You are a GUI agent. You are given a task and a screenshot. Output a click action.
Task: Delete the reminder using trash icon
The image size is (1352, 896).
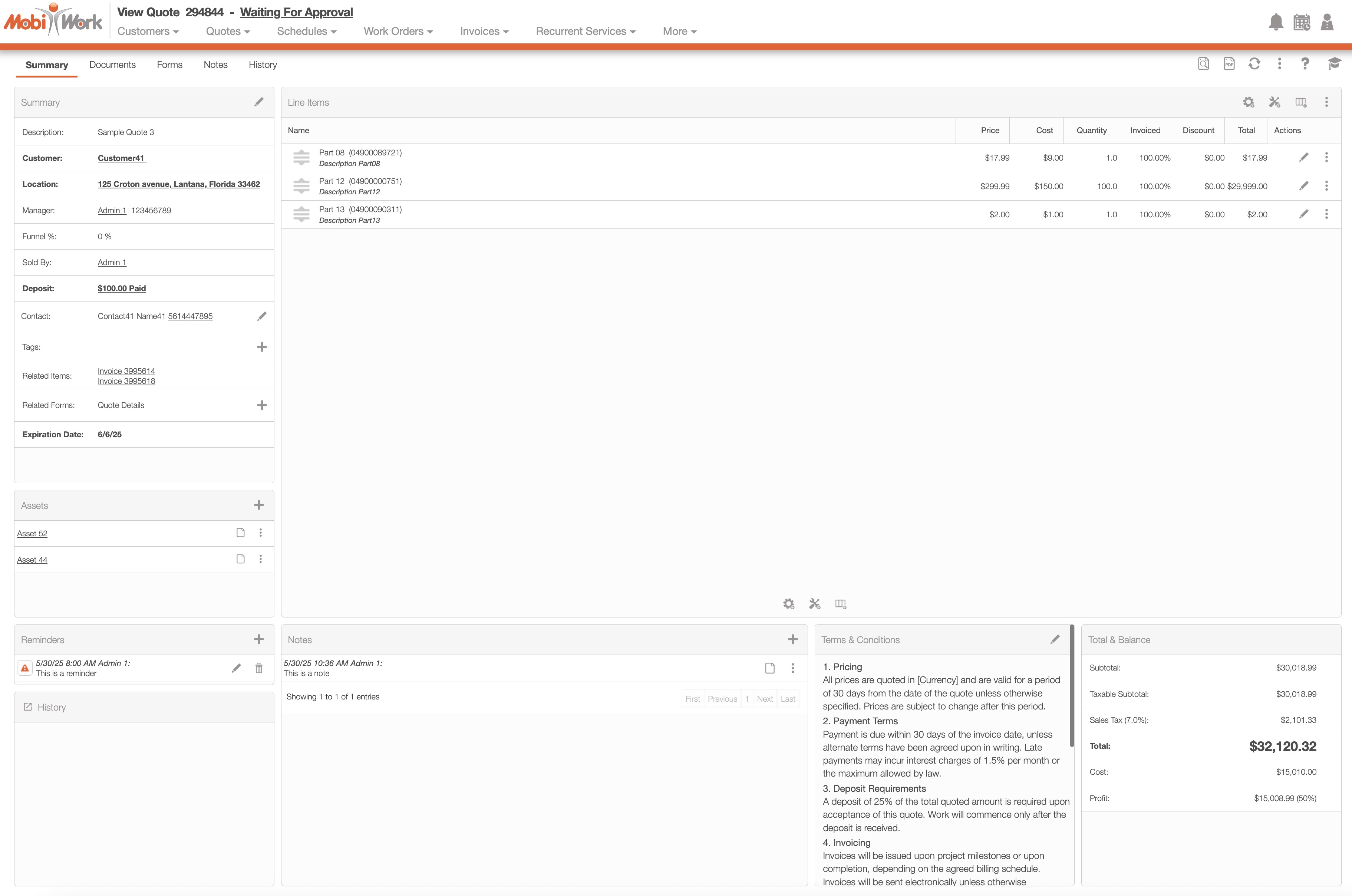[259, 668]
